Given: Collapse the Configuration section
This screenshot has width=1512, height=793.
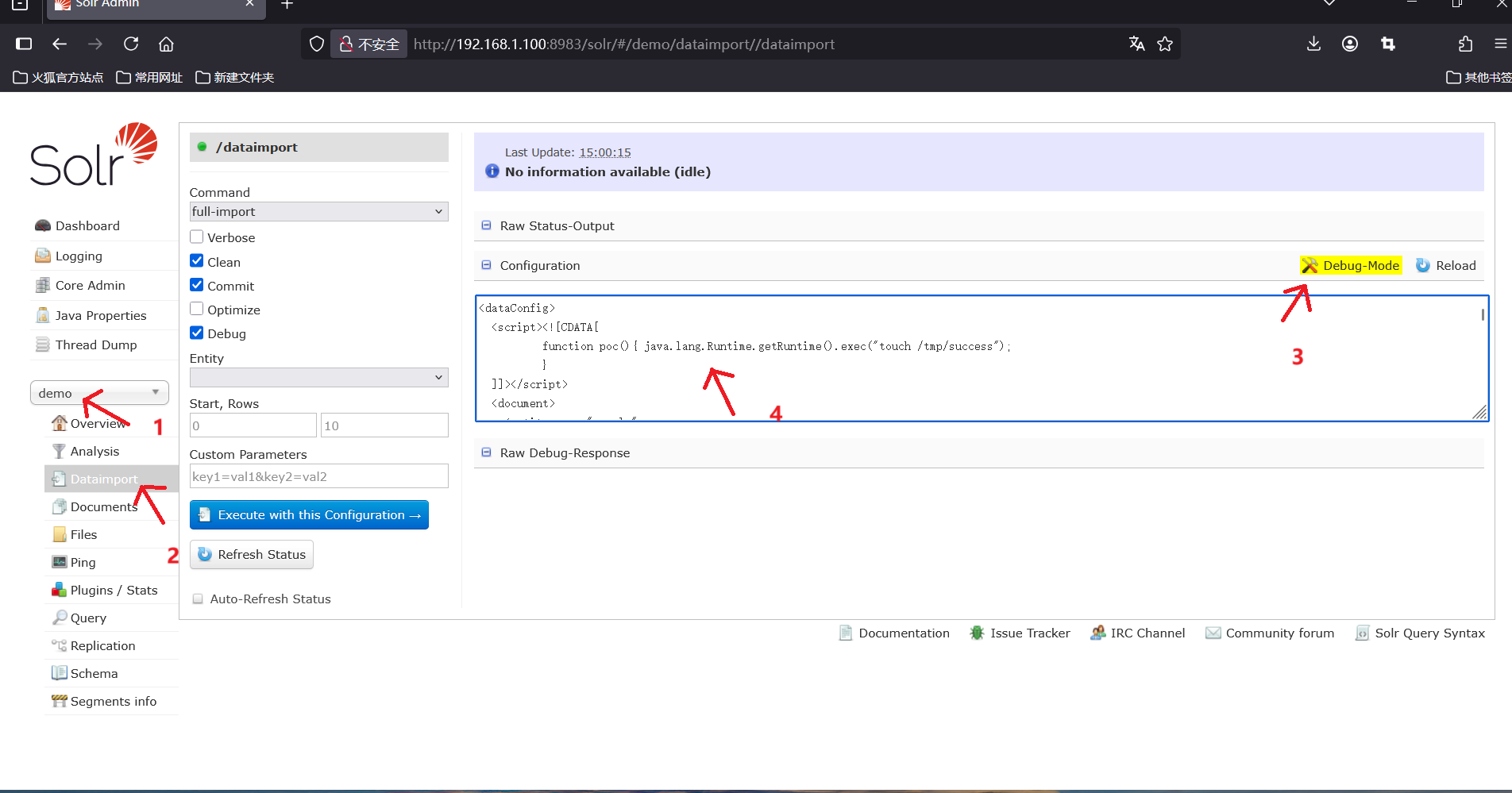Looking at the screenshot, I should [487, 265].
